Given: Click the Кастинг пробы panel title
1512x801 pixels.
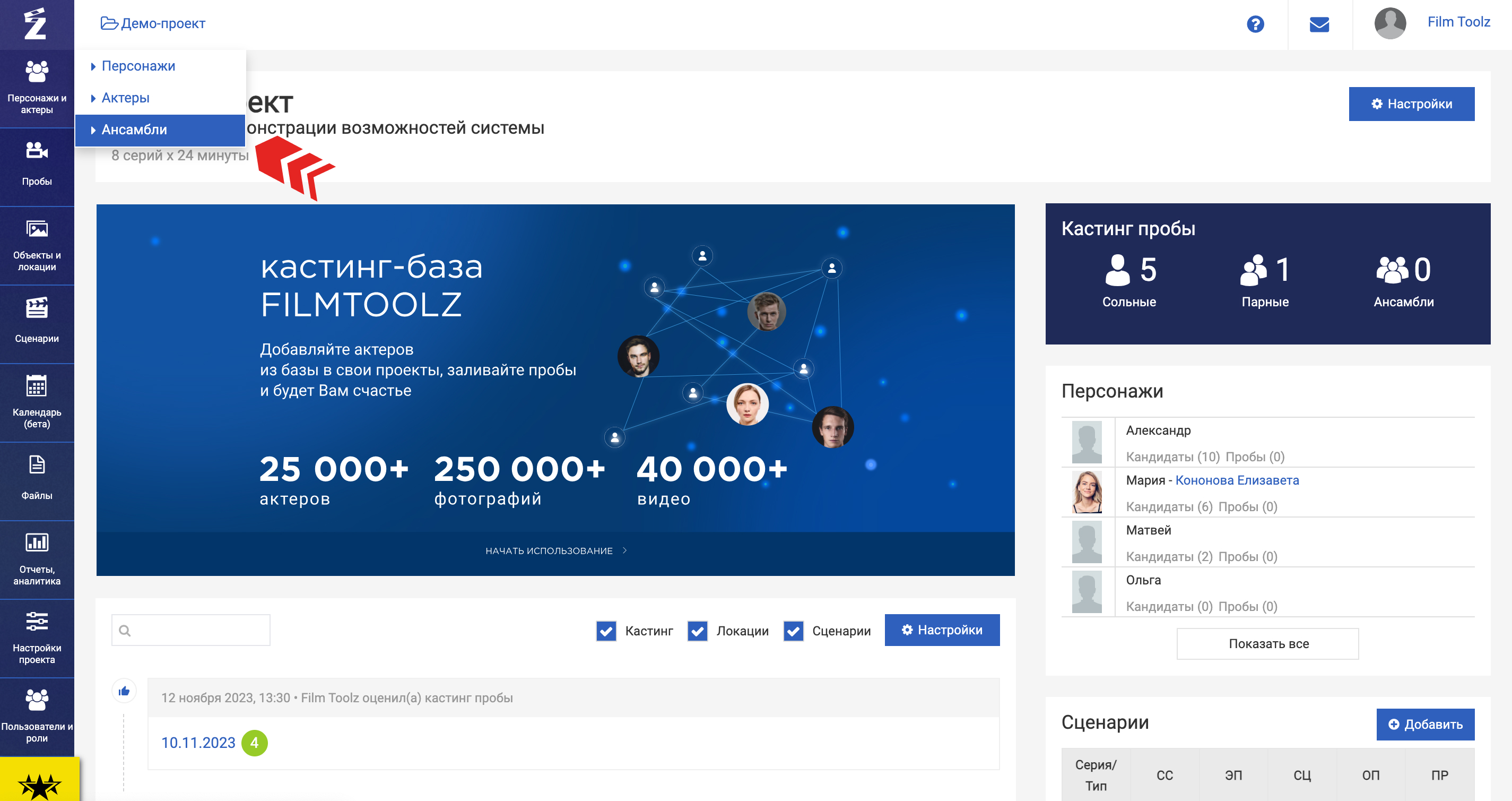Looking at the screenshot, I should [x=1127, y=228].
